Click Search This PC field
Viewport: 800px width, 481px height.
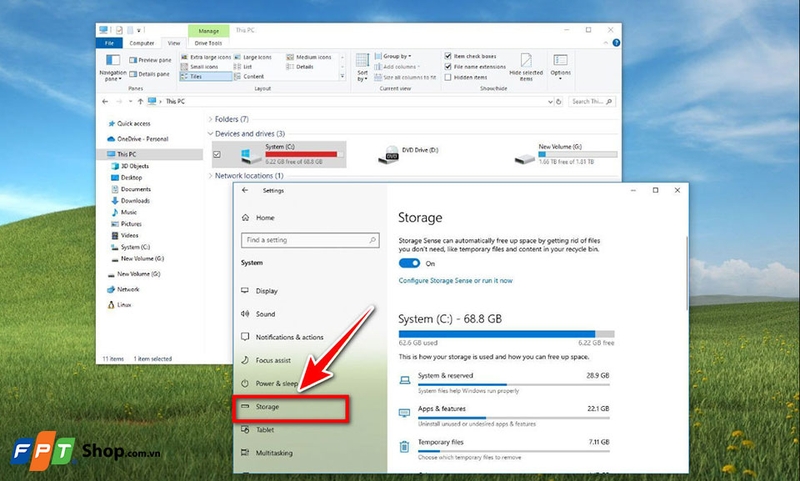[x=592, y=102]
